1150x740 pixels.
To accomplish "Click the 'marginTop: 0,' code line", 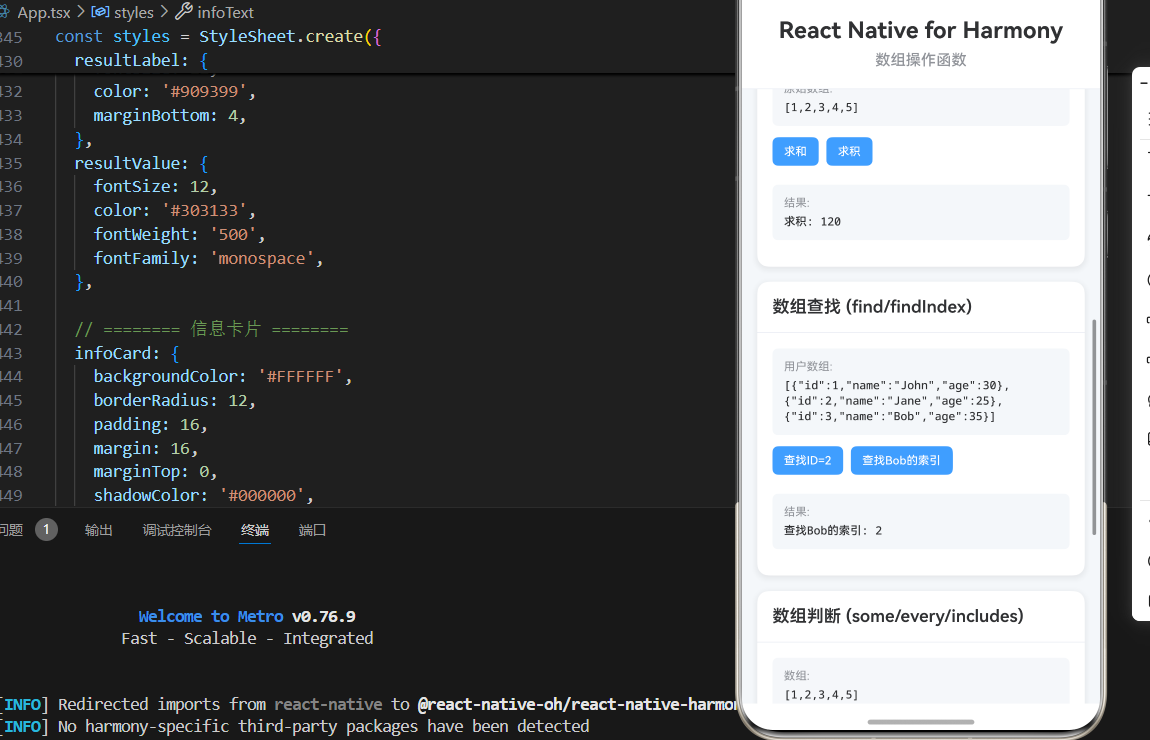I will [x=155, y=472].
